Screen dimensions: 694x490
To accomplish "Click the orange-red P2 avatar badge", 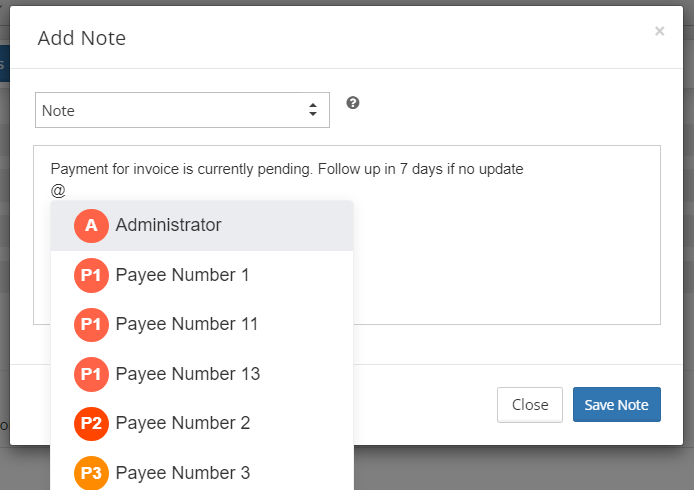I will point(91,424).
